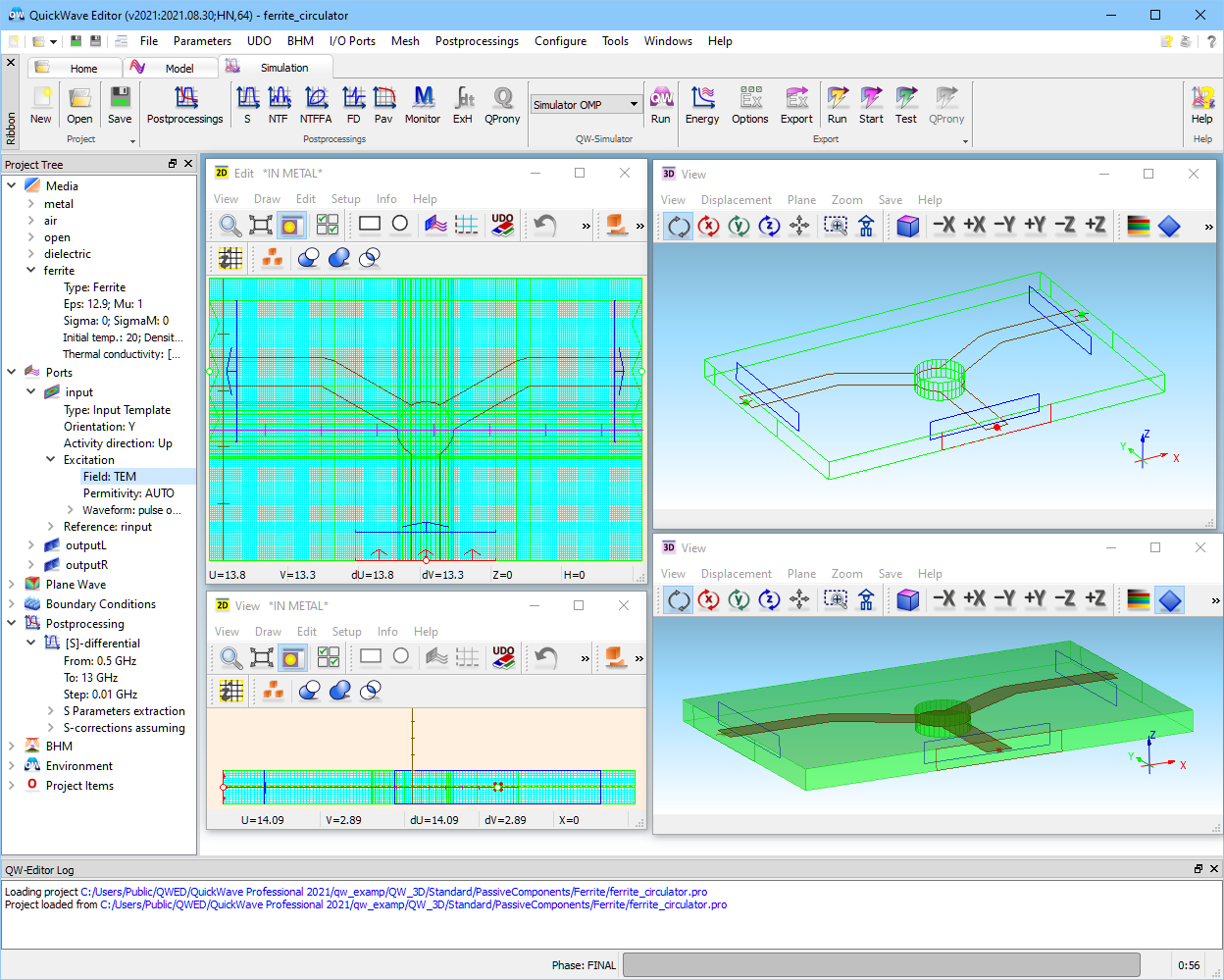Screen dimensions: 1224x980
Task: Switch to the Home ribbon tab
Action: tap(75, 68)
